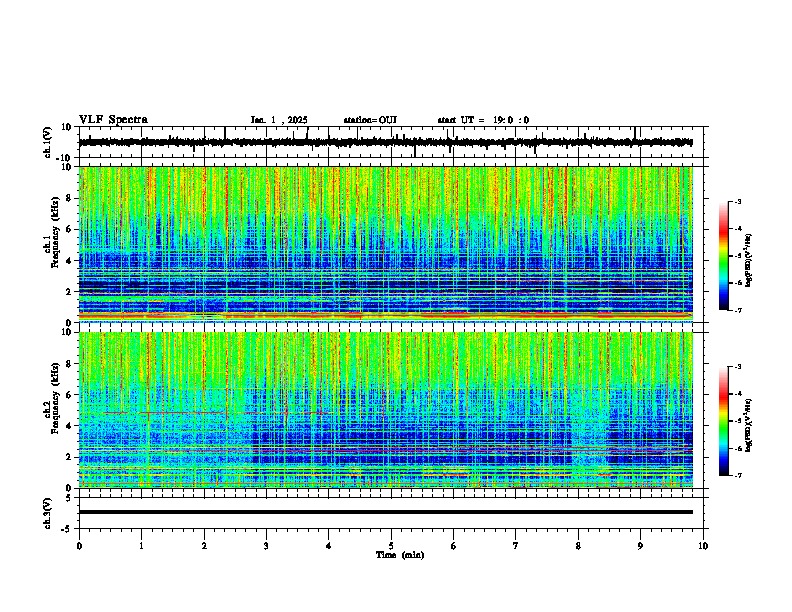Click the "6" kHz tick on ch.2 frequency axis
Screen dimensions: 792x612
pos(69,395)
